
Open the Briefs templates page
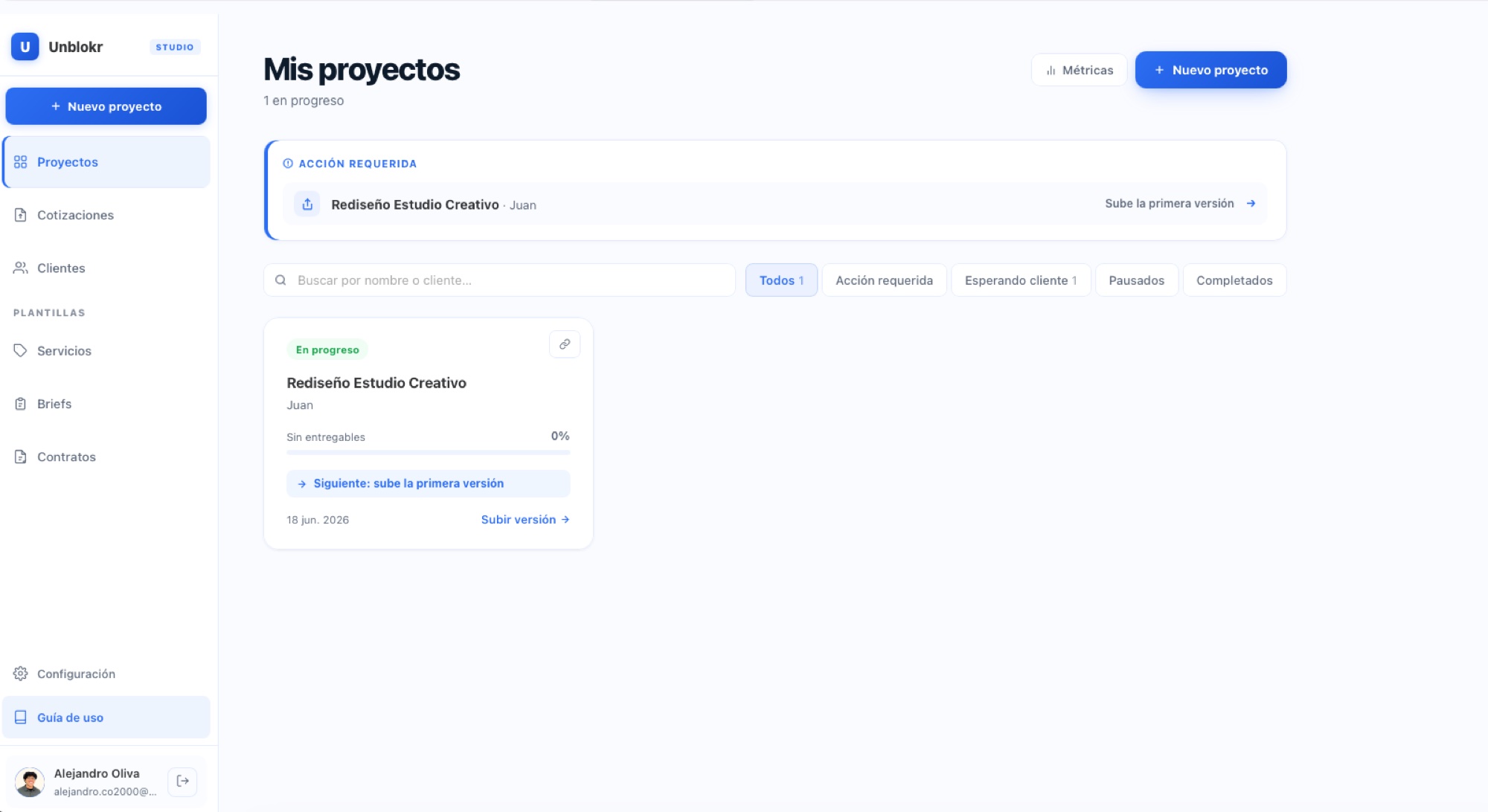tap(106, 404)
